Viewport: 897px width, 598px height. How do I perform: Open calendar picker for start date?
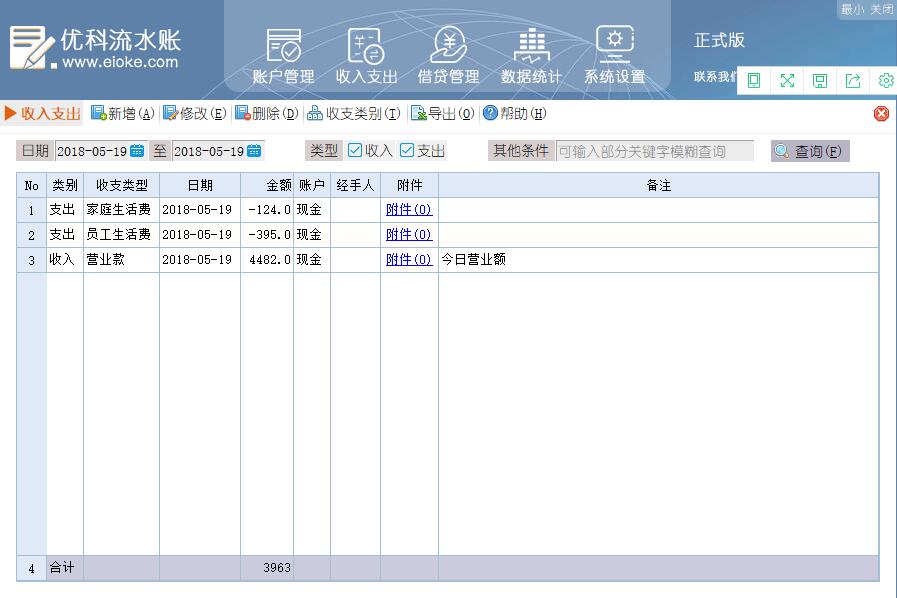pos(137,151)
